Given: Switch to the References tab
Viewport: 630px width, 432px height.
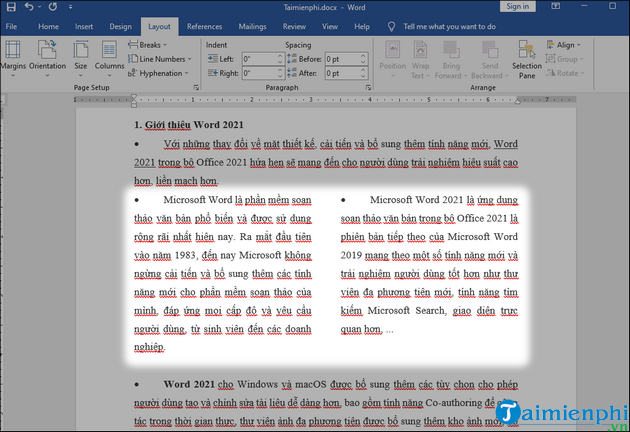Looking at the screenshot, I should click(x=204, y=27).
